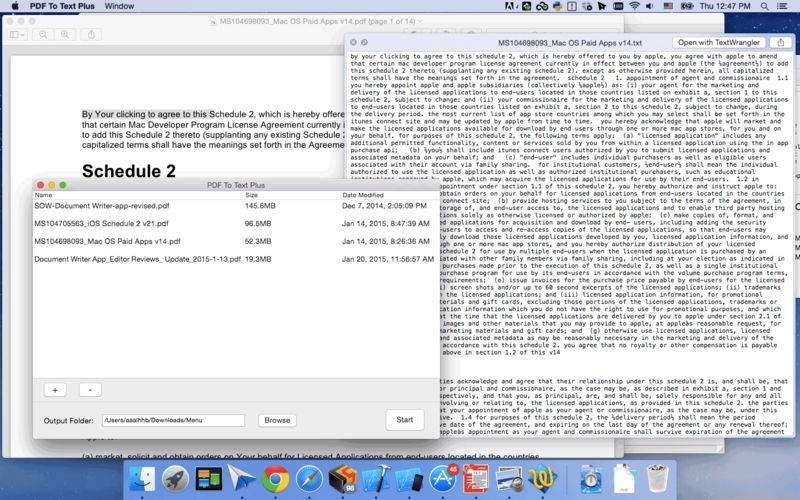Click the Adobe icon in menu bar

[510, 6]
